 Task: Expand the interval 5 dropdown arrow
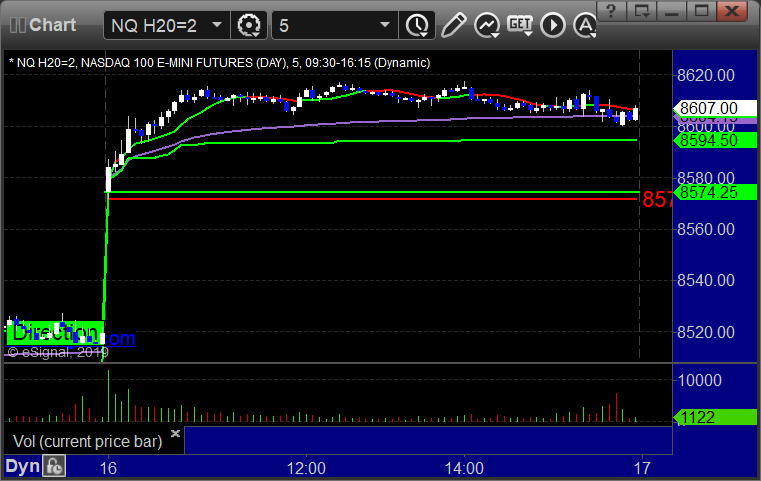coord(385,25)
